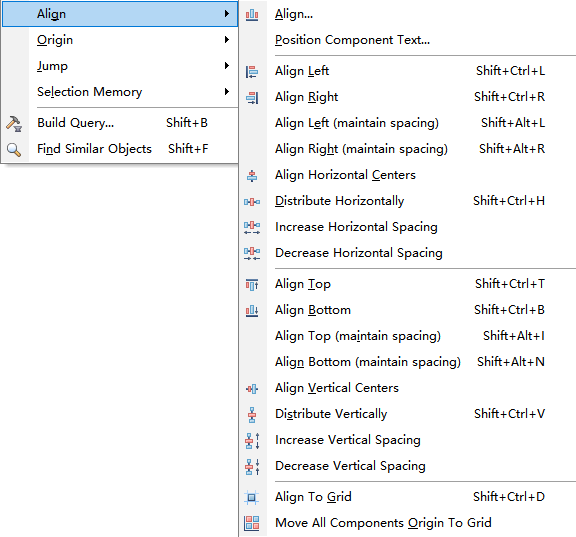Click the Find Similar Objects magnifier icon
The image size is (576, 537).
14,150
